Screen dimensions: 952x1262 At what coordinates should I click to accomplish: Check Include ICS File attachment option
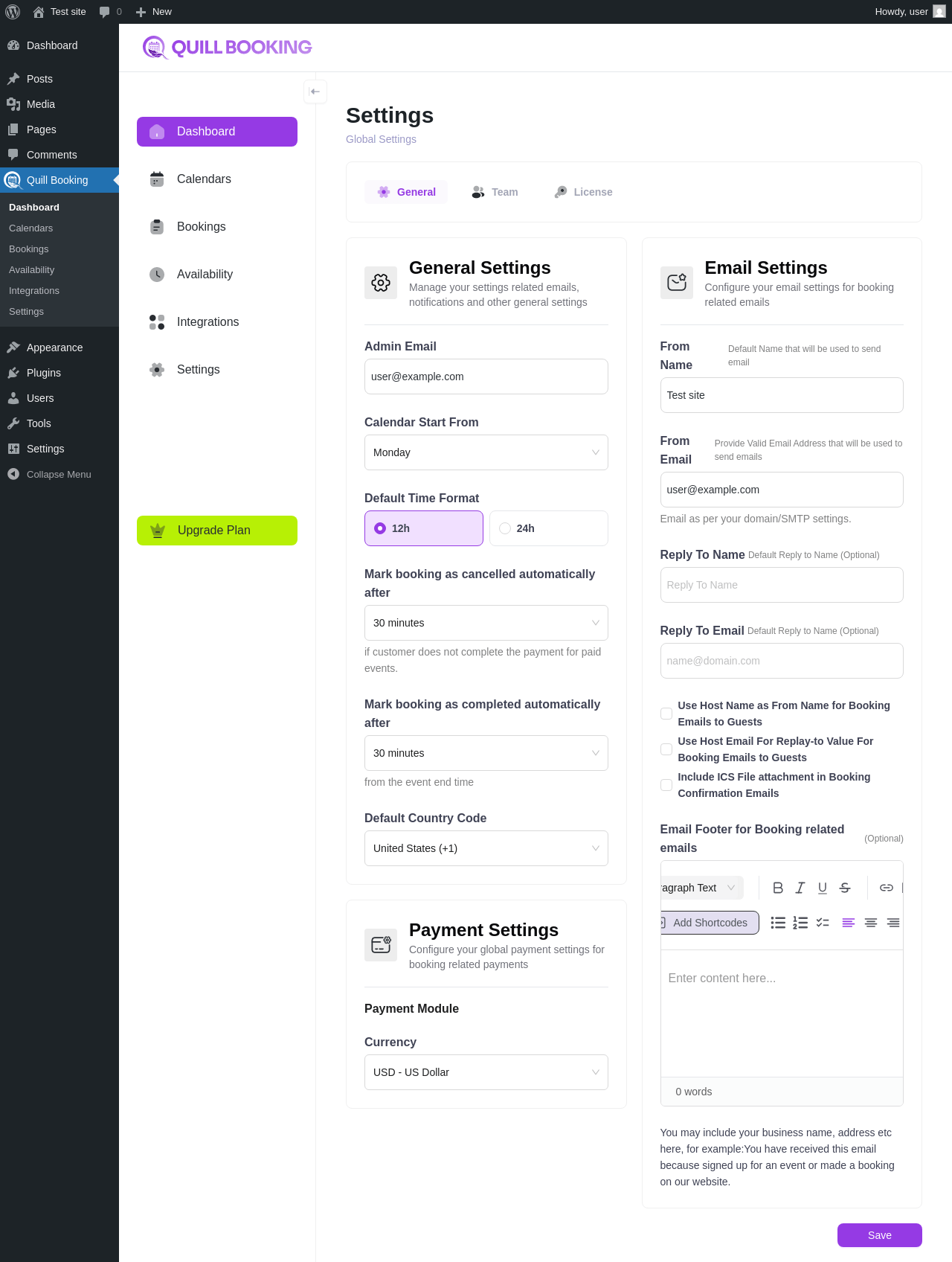666,785
